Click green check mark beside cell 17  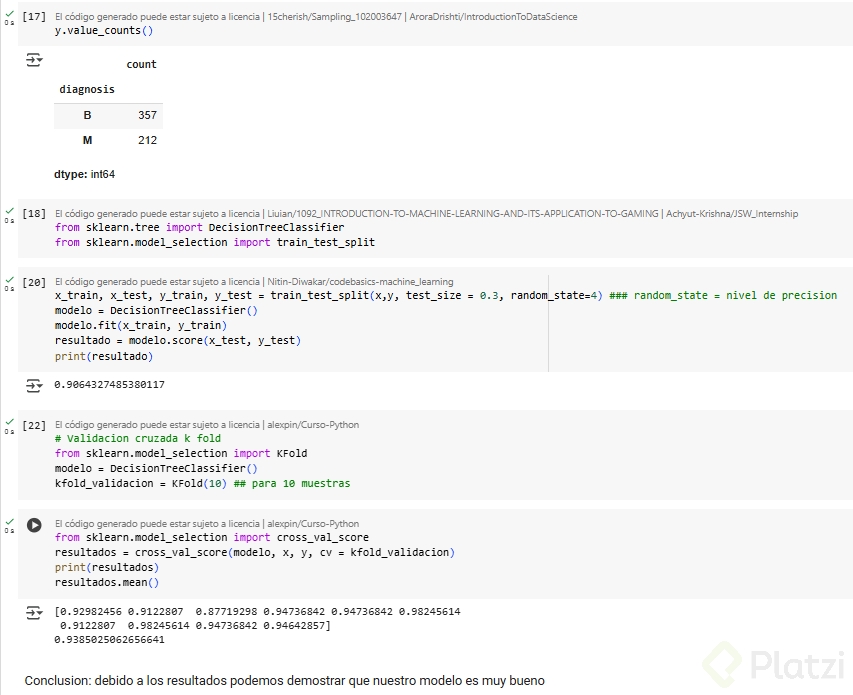point(9,16)
